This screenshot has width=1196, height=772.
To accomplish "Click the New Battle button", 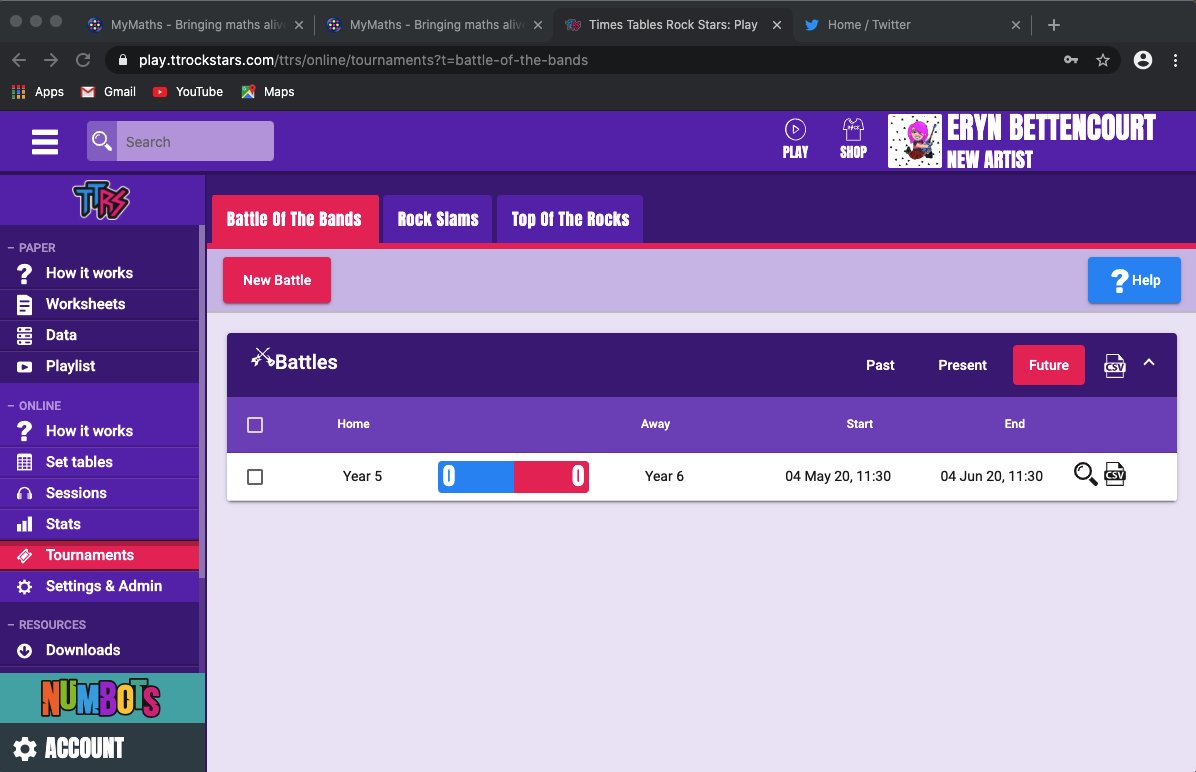I will [277, 280].
